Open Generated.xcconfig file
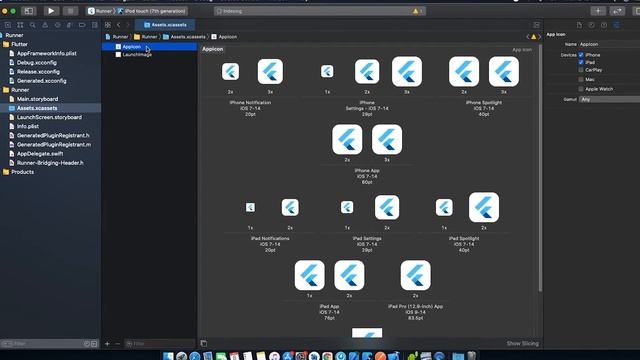This screenshot has height=360, width=640. point(41,81)
